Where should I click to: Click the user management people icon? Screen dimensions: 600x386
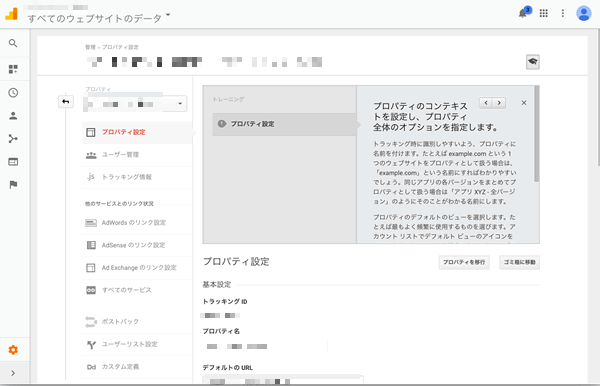[91, 155]
